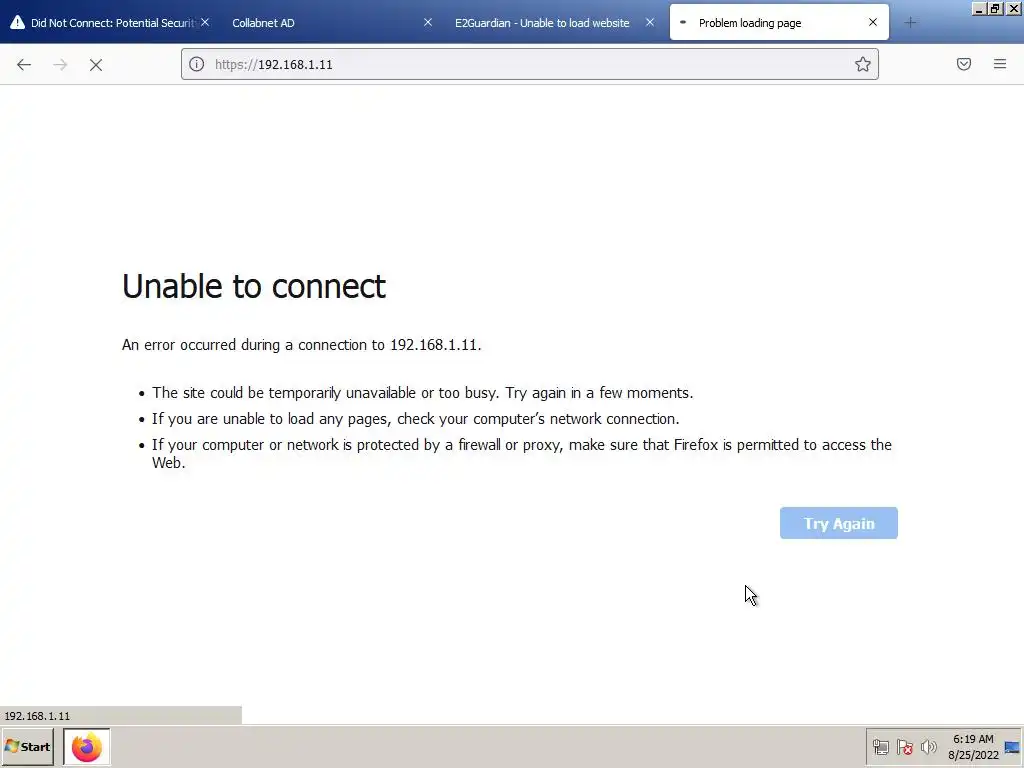Click the 'firewall or proxy' bullet text
Image resolution: width=1024 pixels, height=768 pixels.
[x=522, y=453]
